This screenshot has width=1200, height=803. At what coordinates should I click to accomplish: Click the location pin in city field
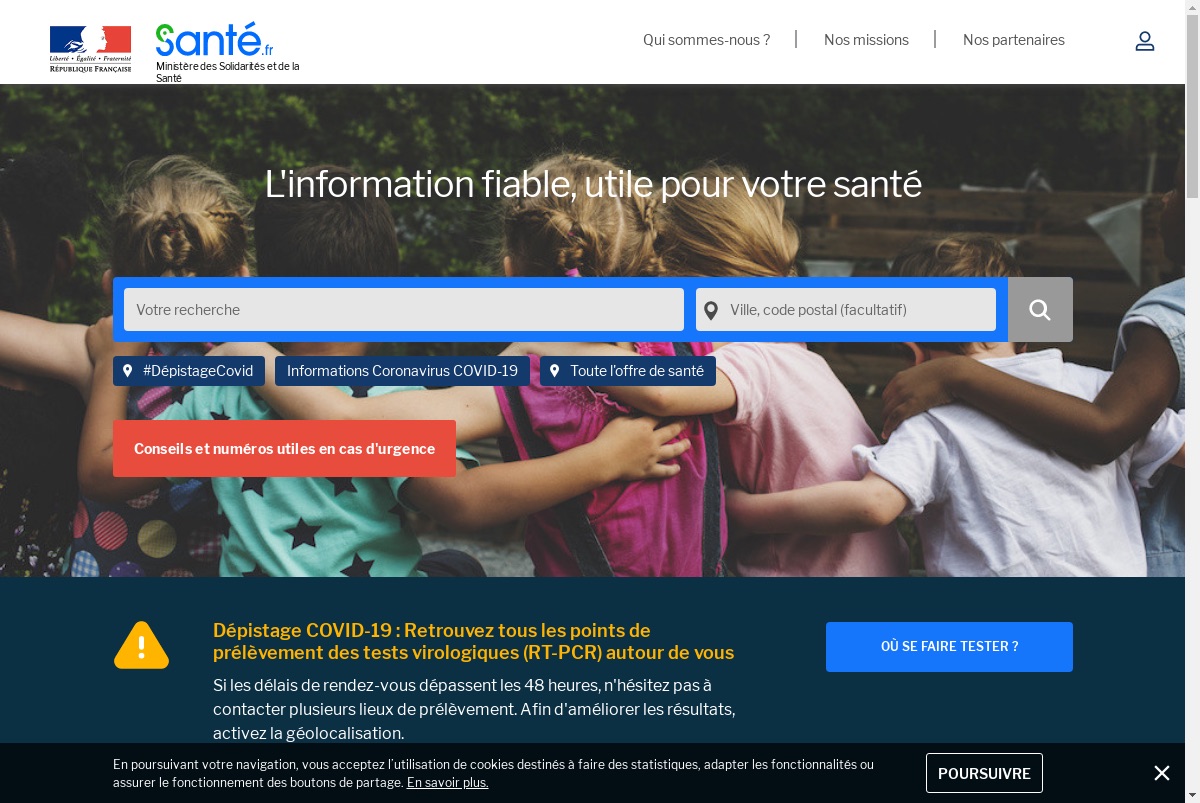coord(711,310)
